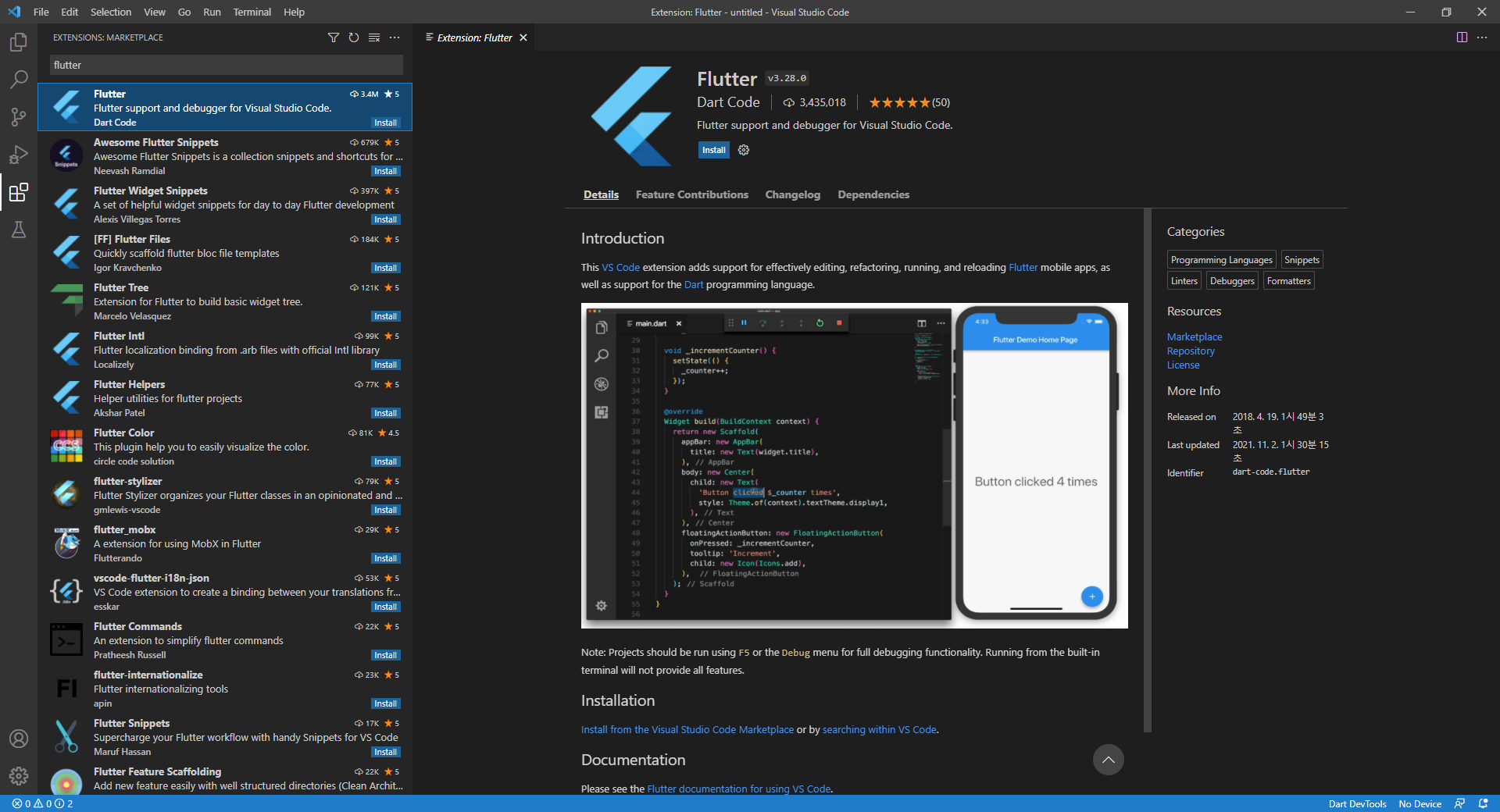1500x812 pixels.
Task: Open the Terminal menu
Action: 252,12
